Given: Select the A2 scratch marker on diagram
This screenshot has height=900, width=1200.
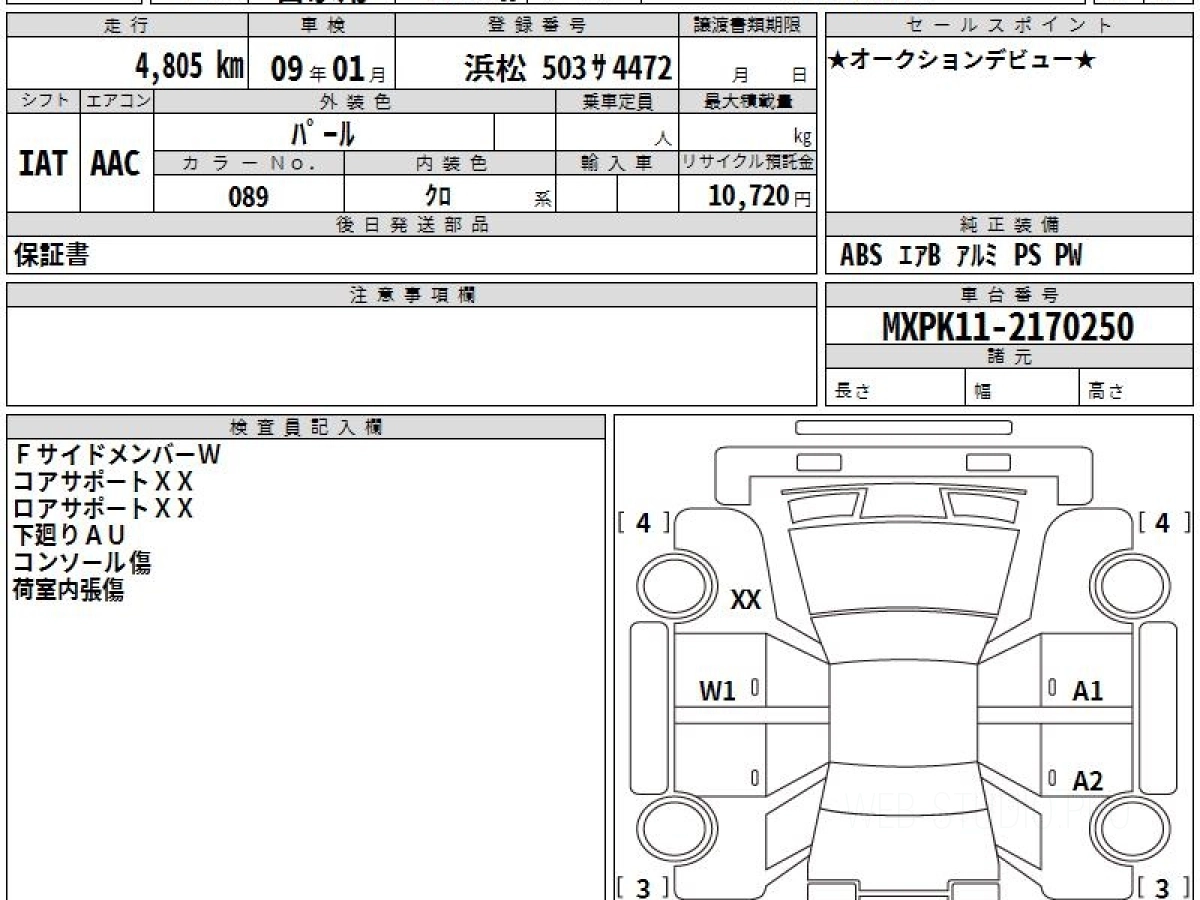Looking at the screenshot, I should coord(1087,781).
